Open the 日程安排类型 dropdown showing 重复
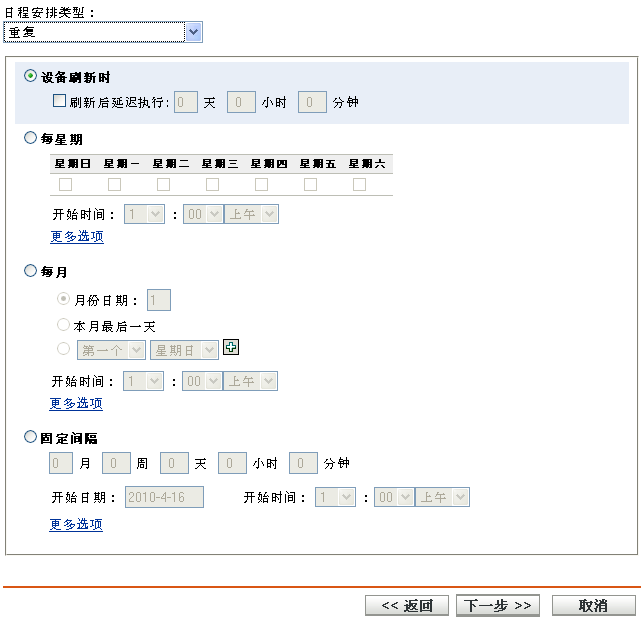 103,32
